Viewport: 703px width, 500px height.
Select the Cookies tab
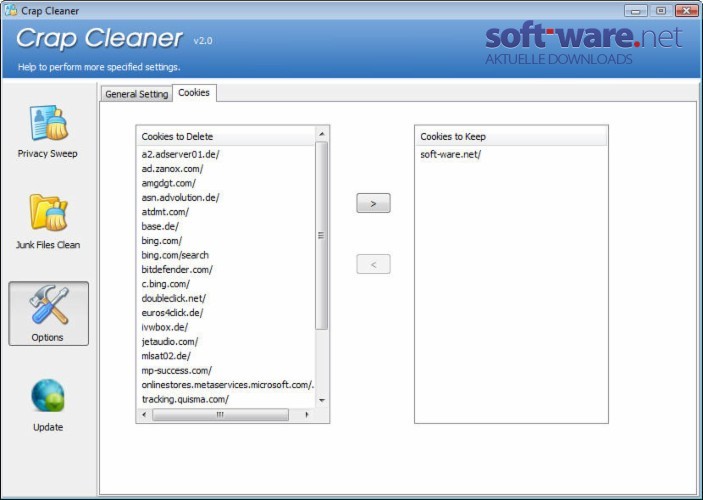pyautogui.click(x=194, y=93)
